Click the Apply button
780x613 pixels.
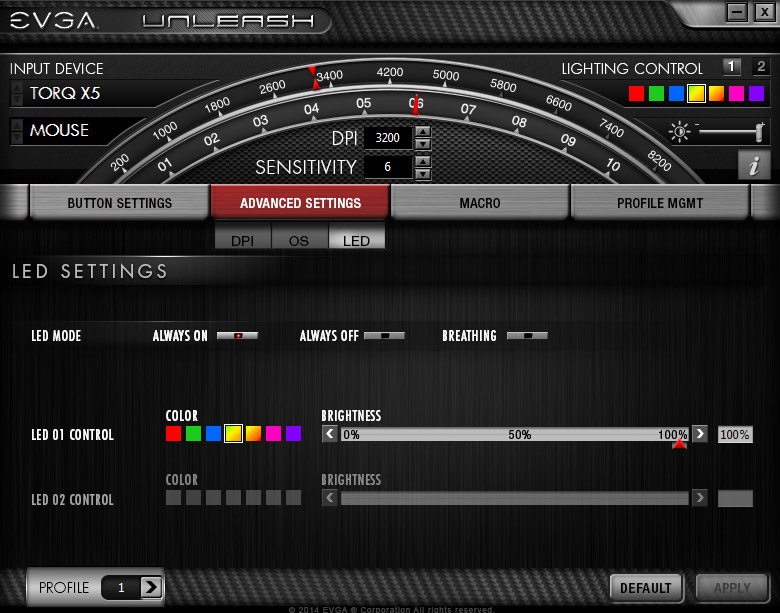(x=732, y=588)
